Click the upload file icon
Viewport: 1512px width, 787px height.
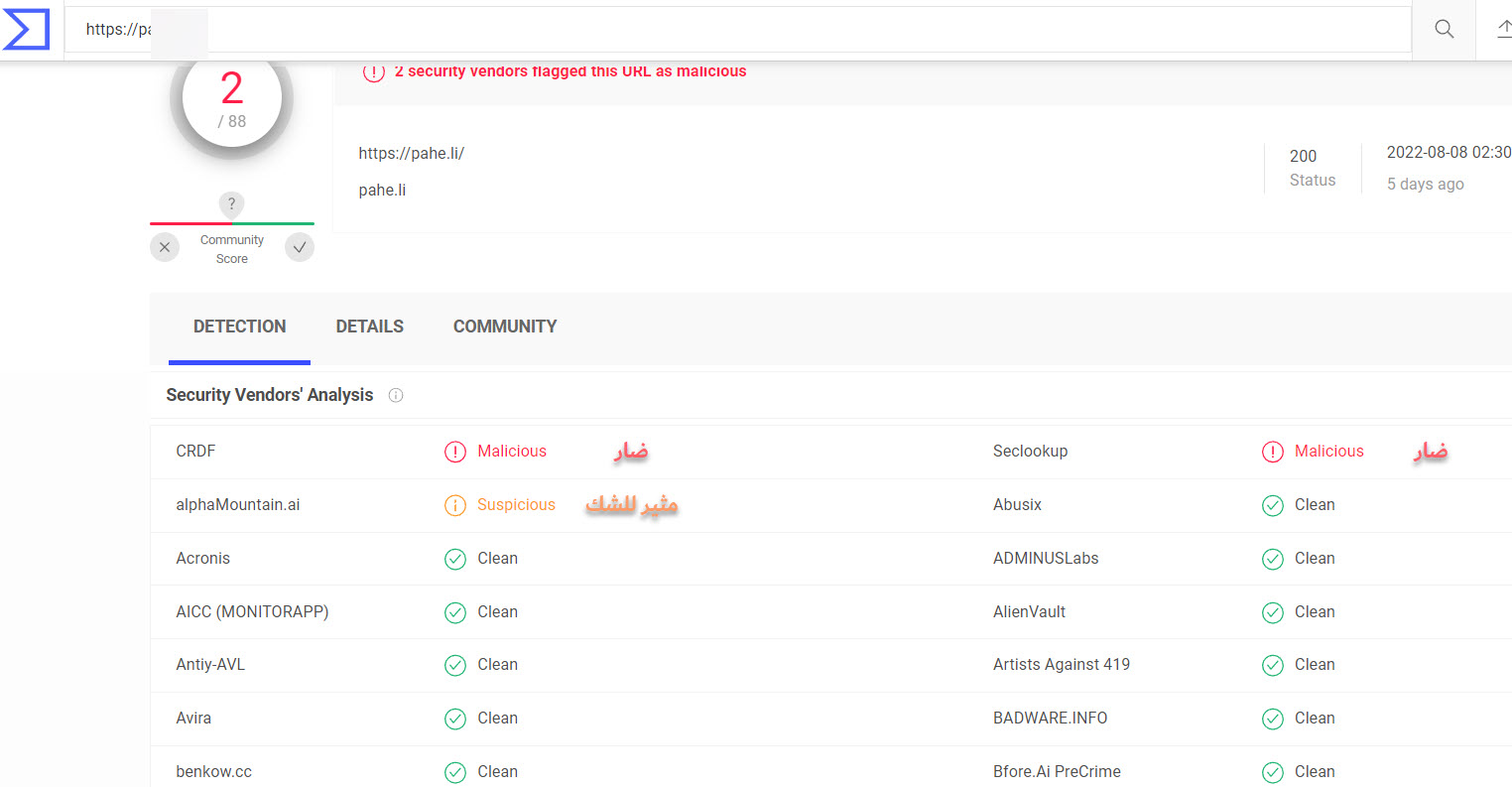pyautogui.click(x=1503, y=30)
